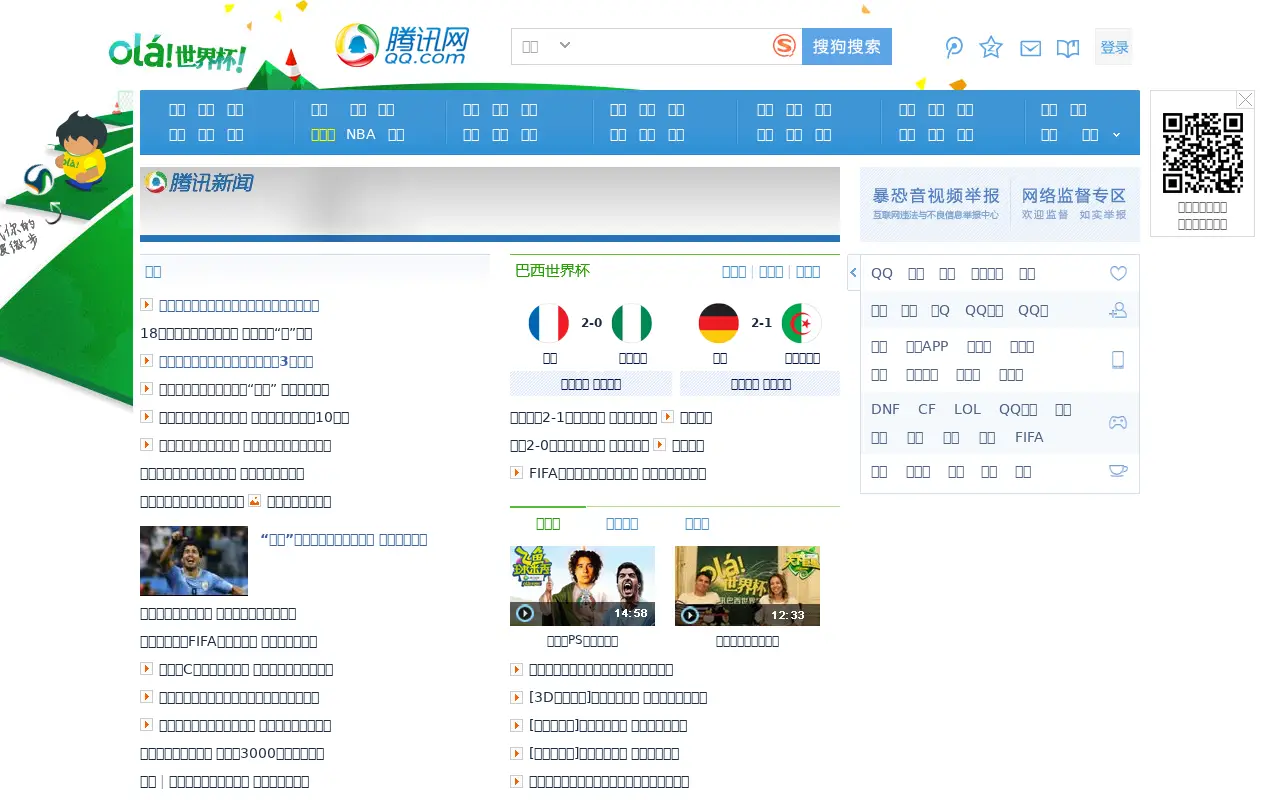The width and height of the screenshot is (1280, 800).
Task: Click the 腾讯新闻 logo
Action: point(200,182)
